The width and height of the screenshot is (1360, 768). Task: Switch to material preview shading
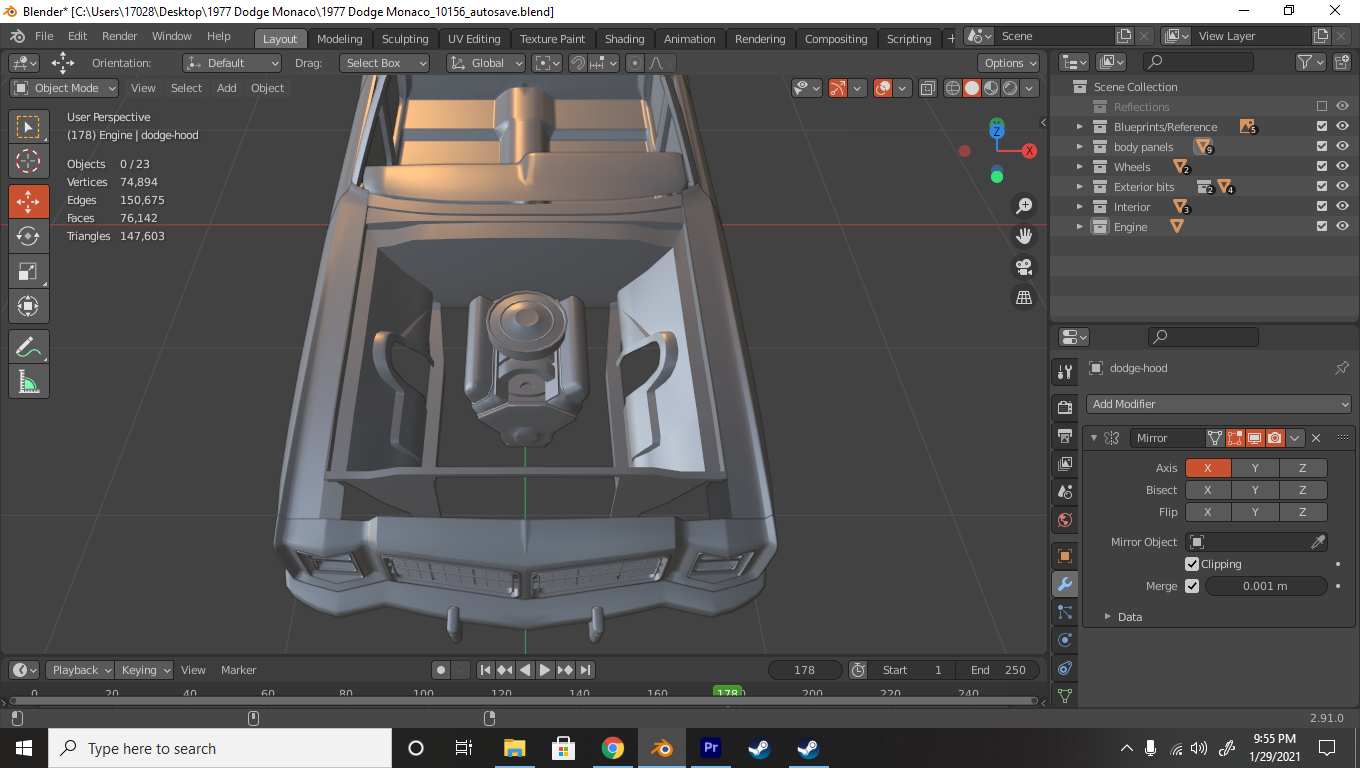point(991,88)
